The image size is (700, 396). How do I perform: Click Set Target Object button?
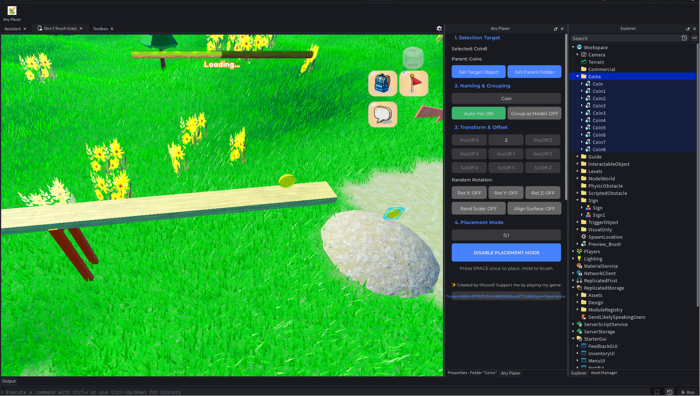coord(479,72)
